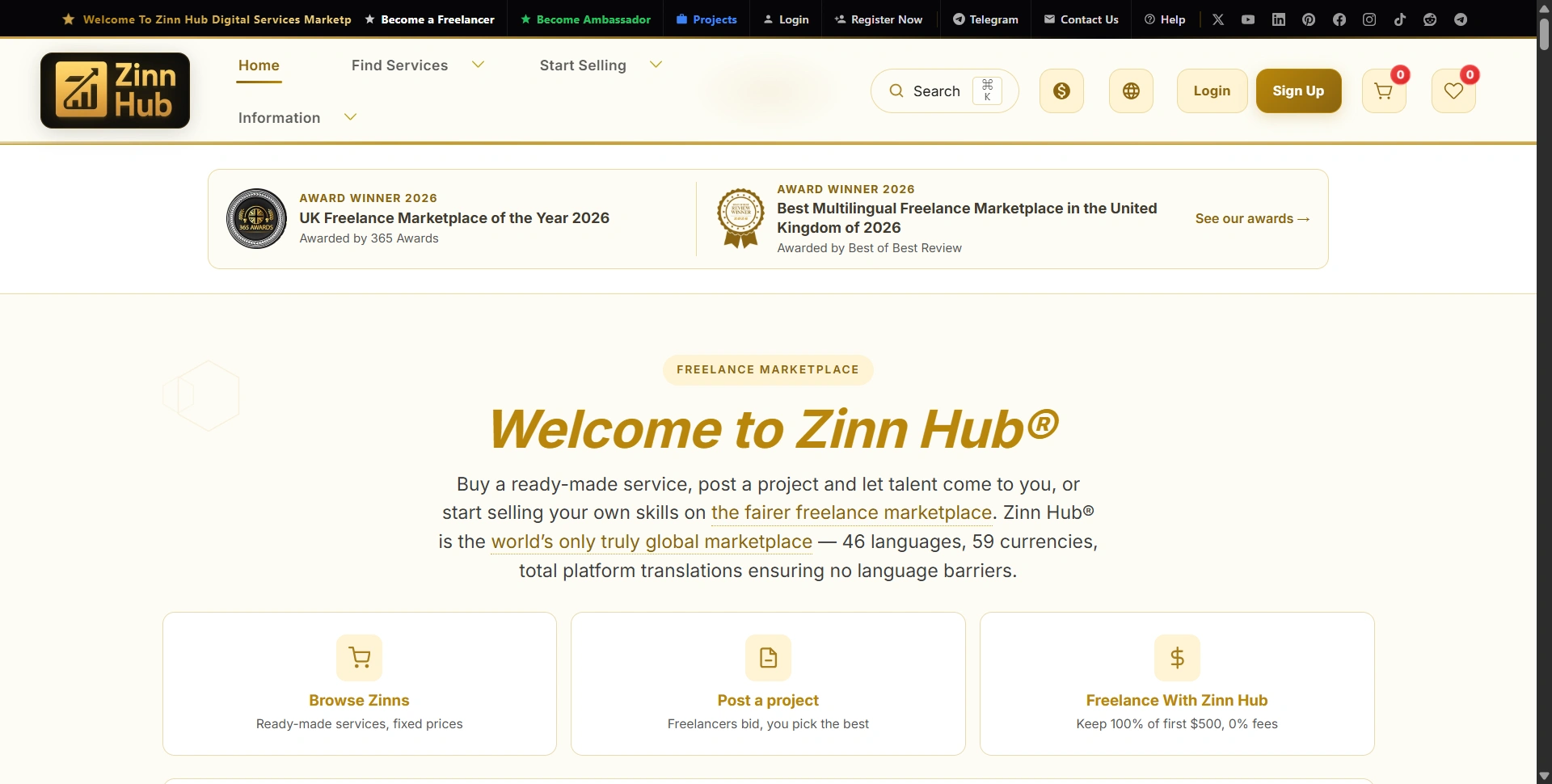The image size is (1552, 784).
Task: Open the Browse Zinns card
Action: tap(360, 683)
